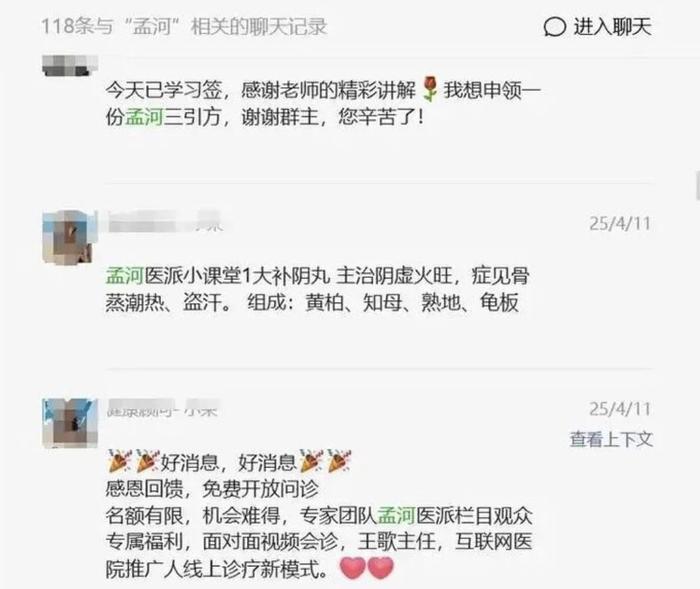Click the scrollbar handle on right edge
The height and width of the screenshot is (589, 700).
[697, 185]
